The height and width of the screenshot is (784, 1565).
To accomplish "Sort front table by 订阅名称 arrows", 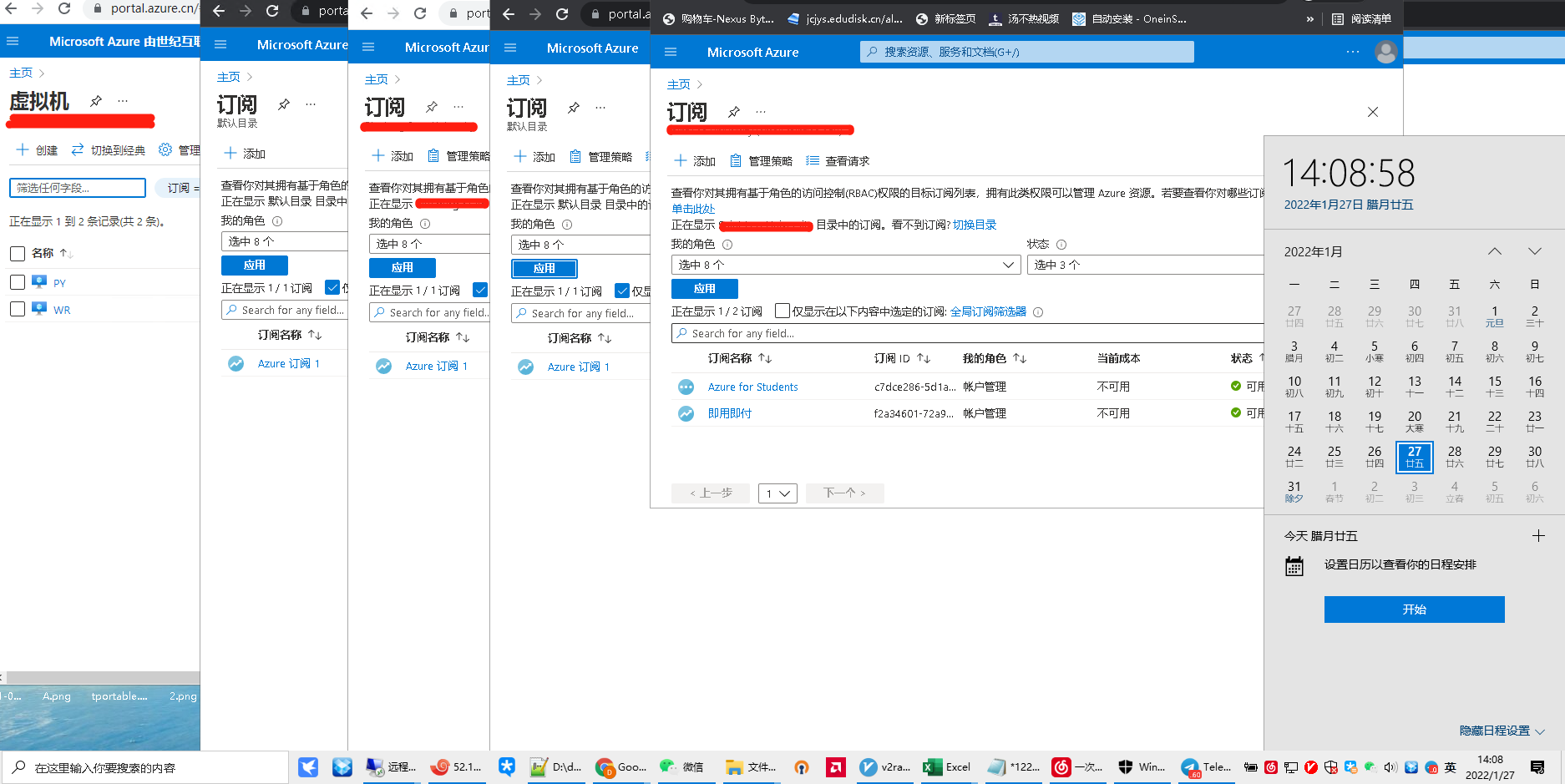I will point(765,358).
